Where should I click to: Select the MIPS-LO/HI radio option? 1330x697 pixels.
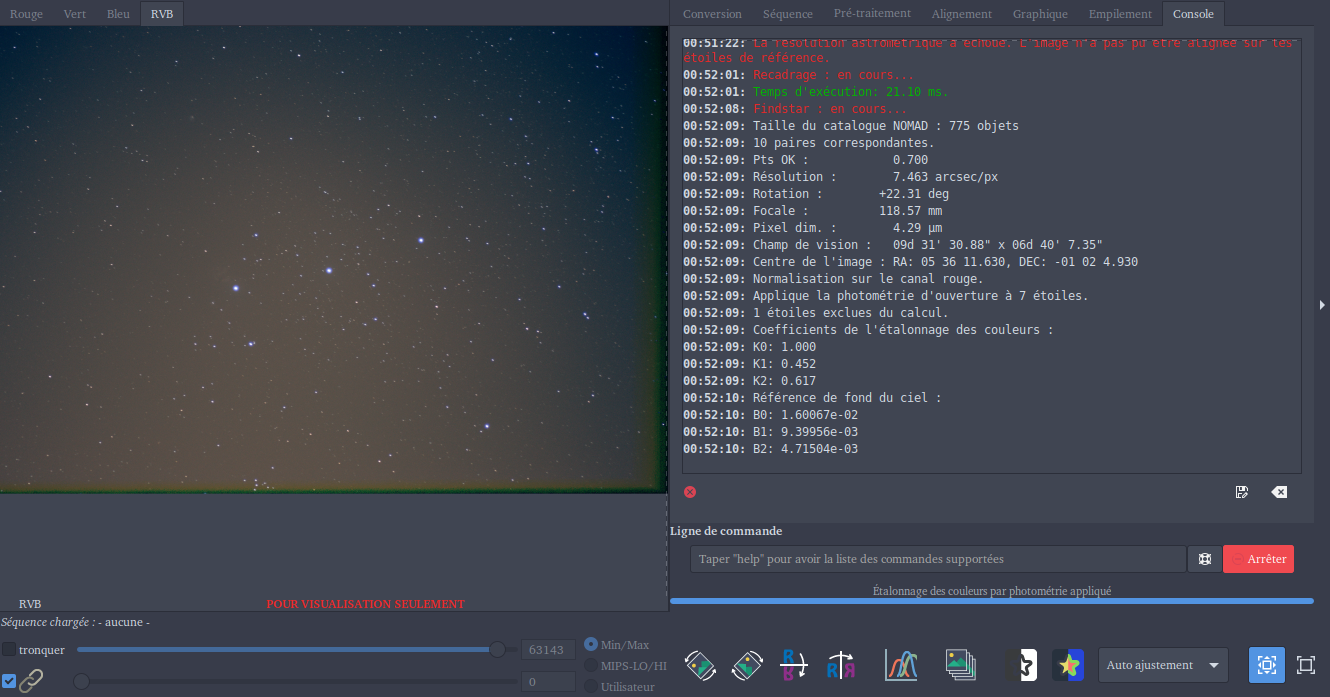[591, 666]
